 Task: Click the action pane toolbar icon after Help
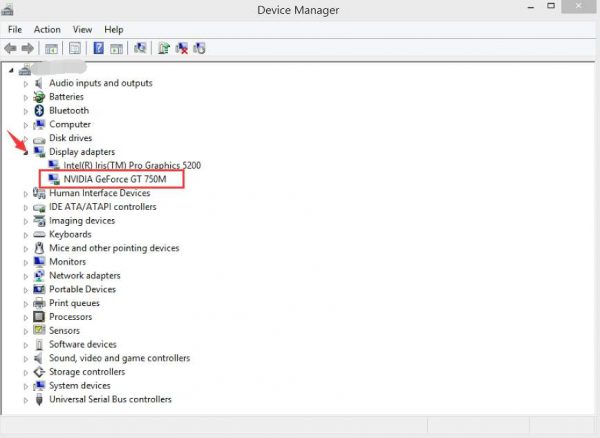[116, 49]
